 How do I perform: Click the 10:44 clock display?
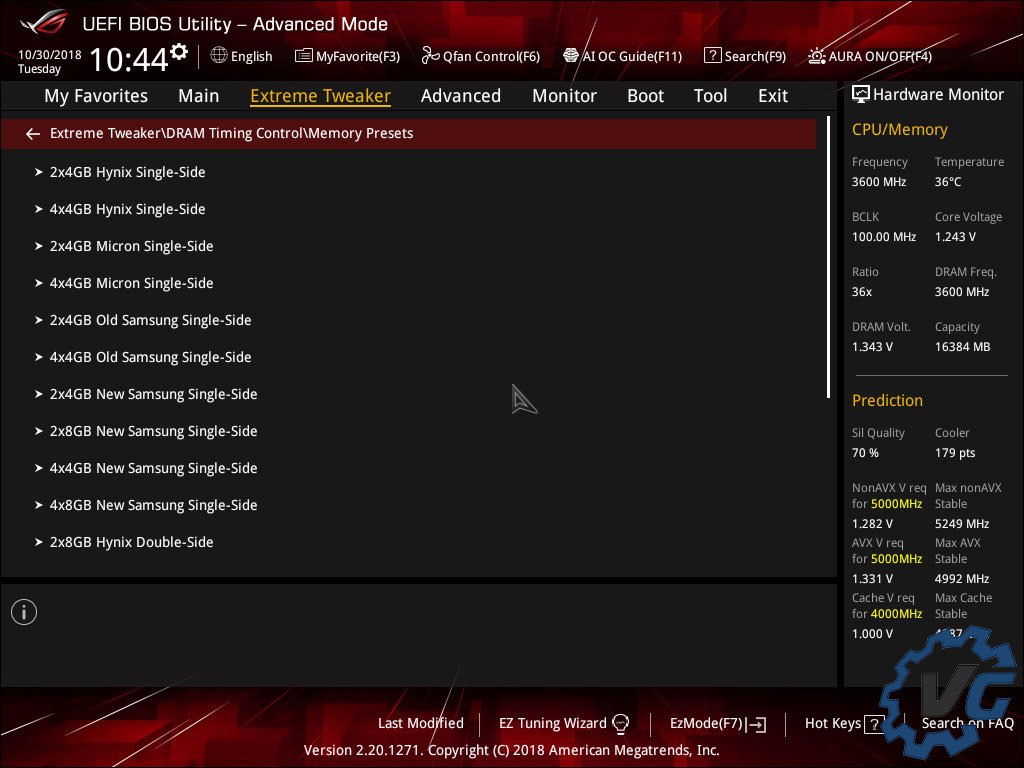point(129,59)
